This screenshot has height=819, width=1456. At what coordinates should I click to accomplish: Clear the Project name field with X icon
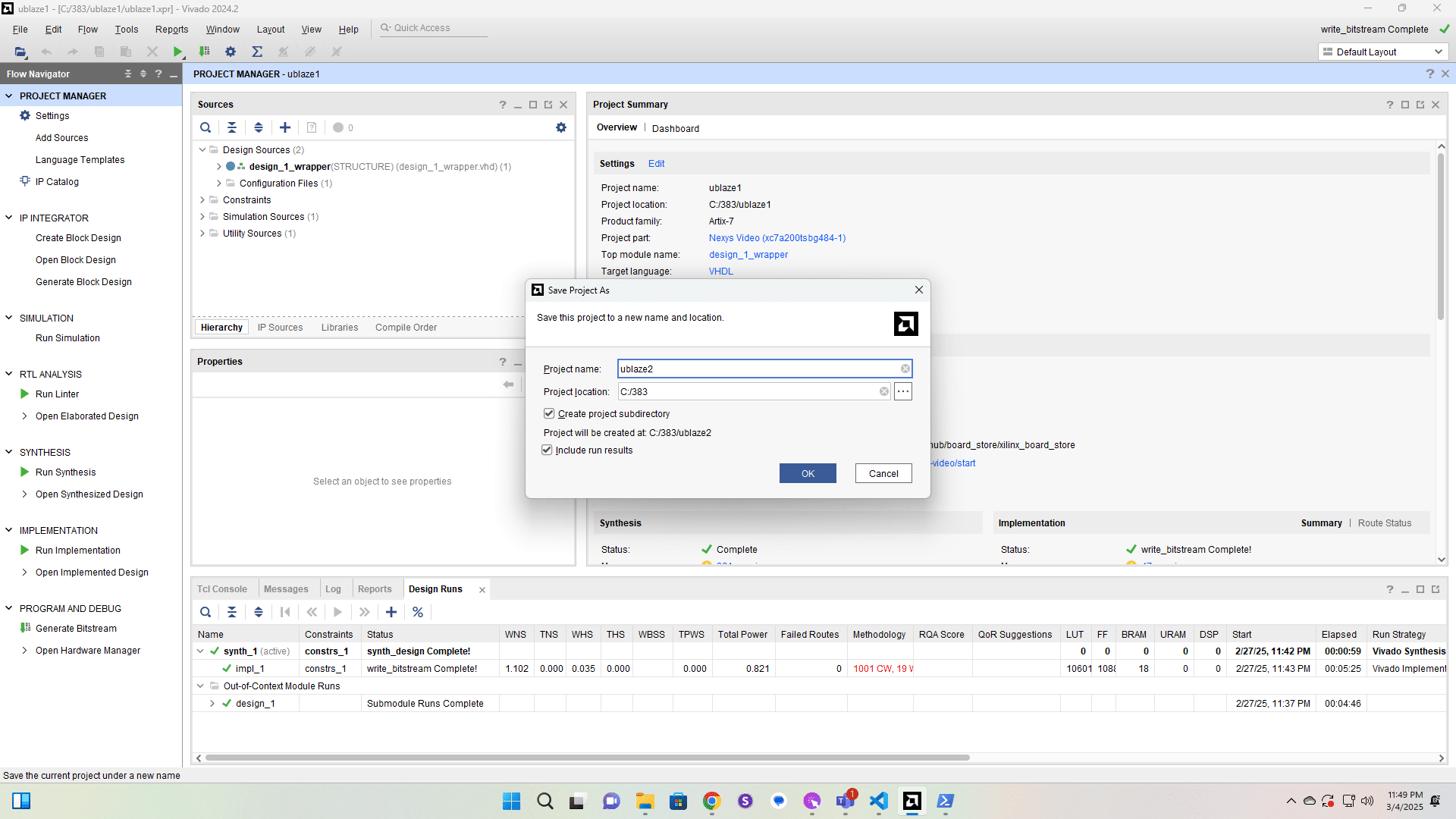[x=905, y=369]
